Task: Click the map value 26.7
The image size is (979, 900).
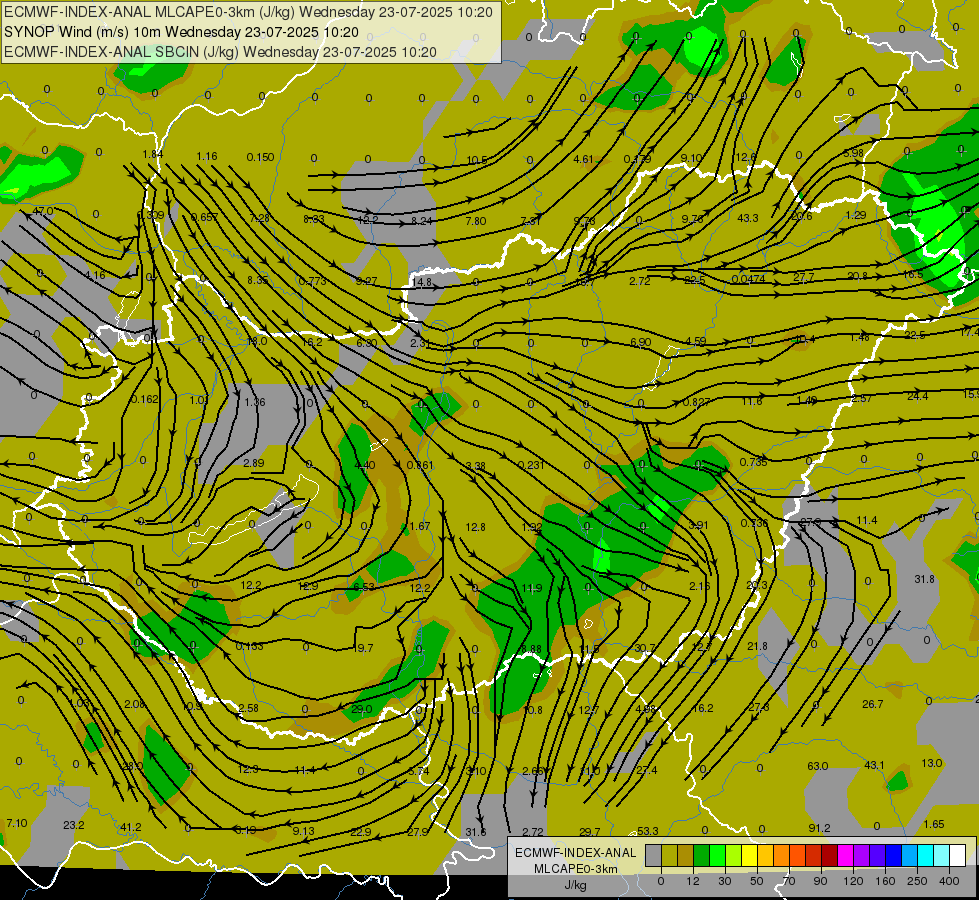Action: 872,705
